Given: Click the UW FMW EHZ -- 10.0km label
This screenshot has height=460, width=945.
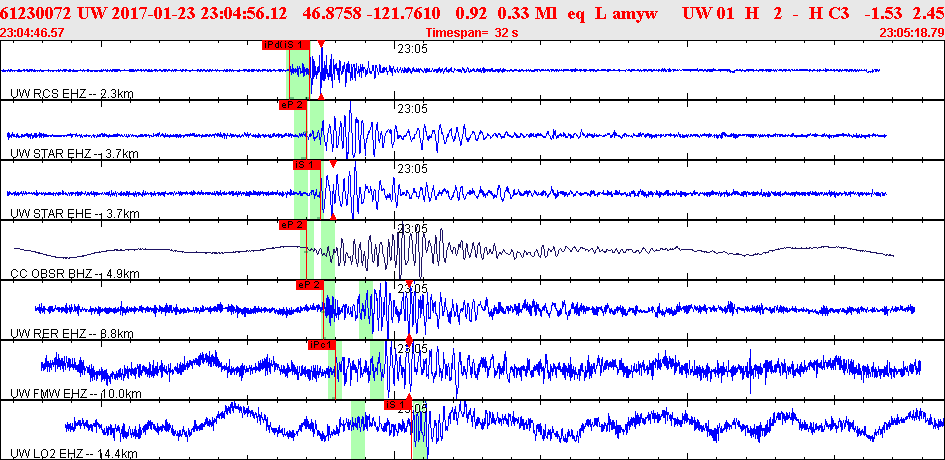Looking at the screenshot, I should click(76, 394).
